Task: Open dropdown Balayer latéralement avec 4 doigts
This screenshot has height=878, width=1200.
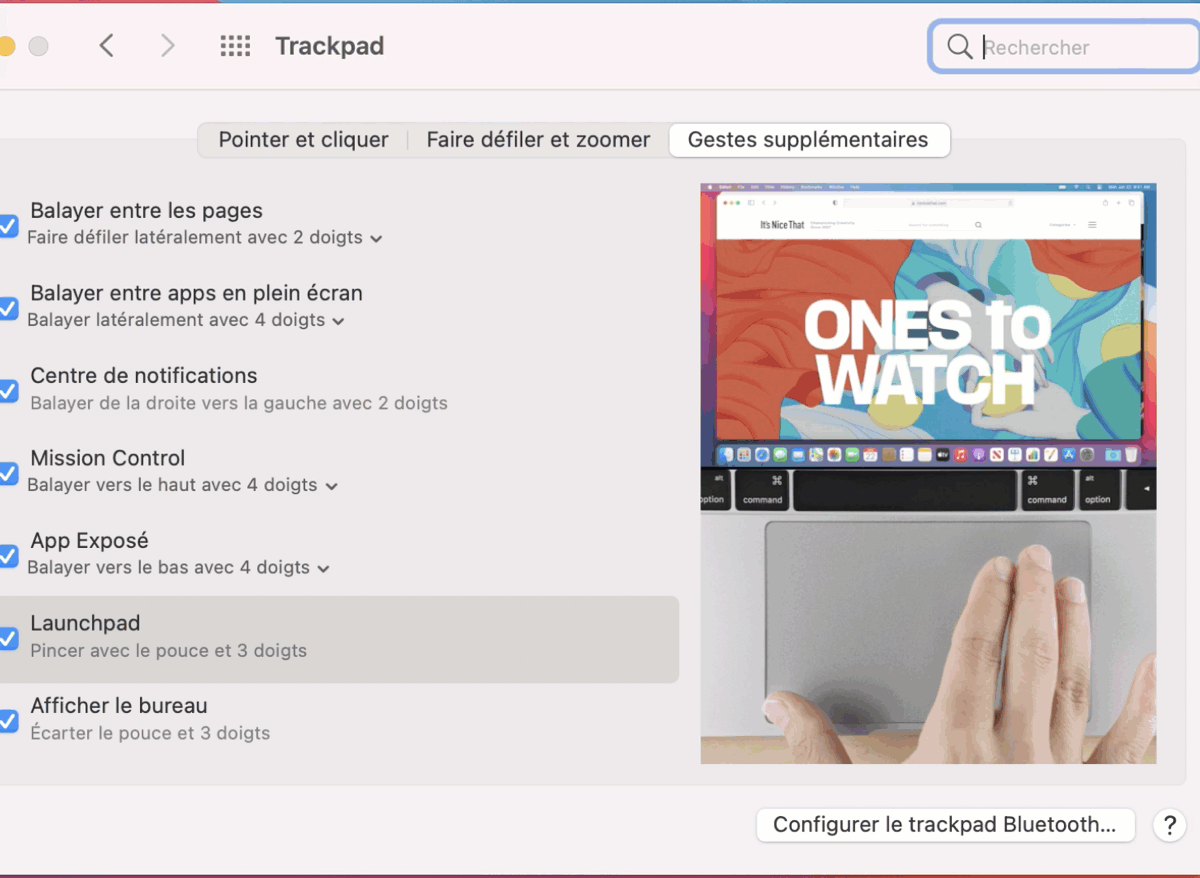Action: 186,320
